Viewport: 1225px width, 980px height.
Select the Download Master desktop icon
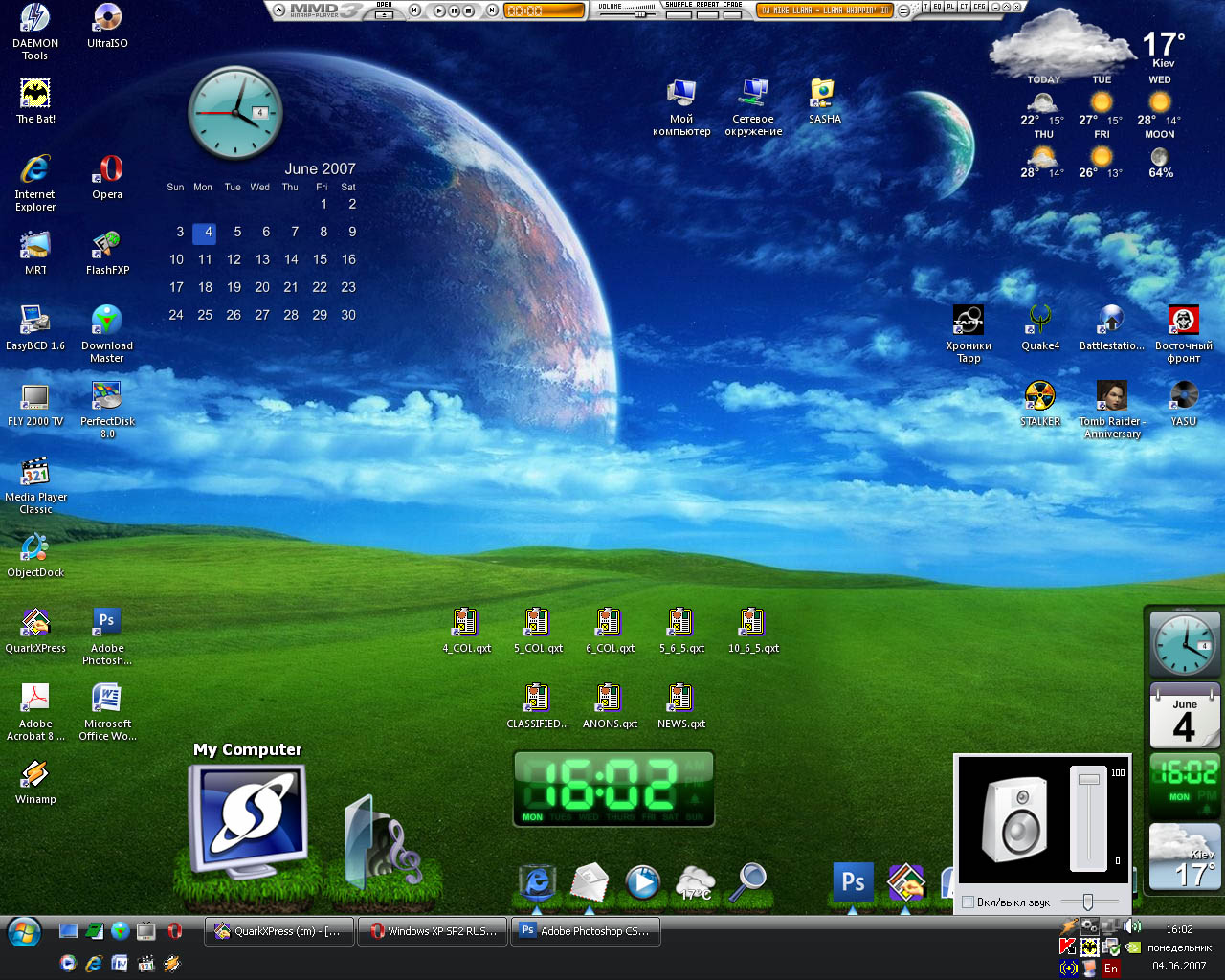pyautogui.click(x=107, y=333)
